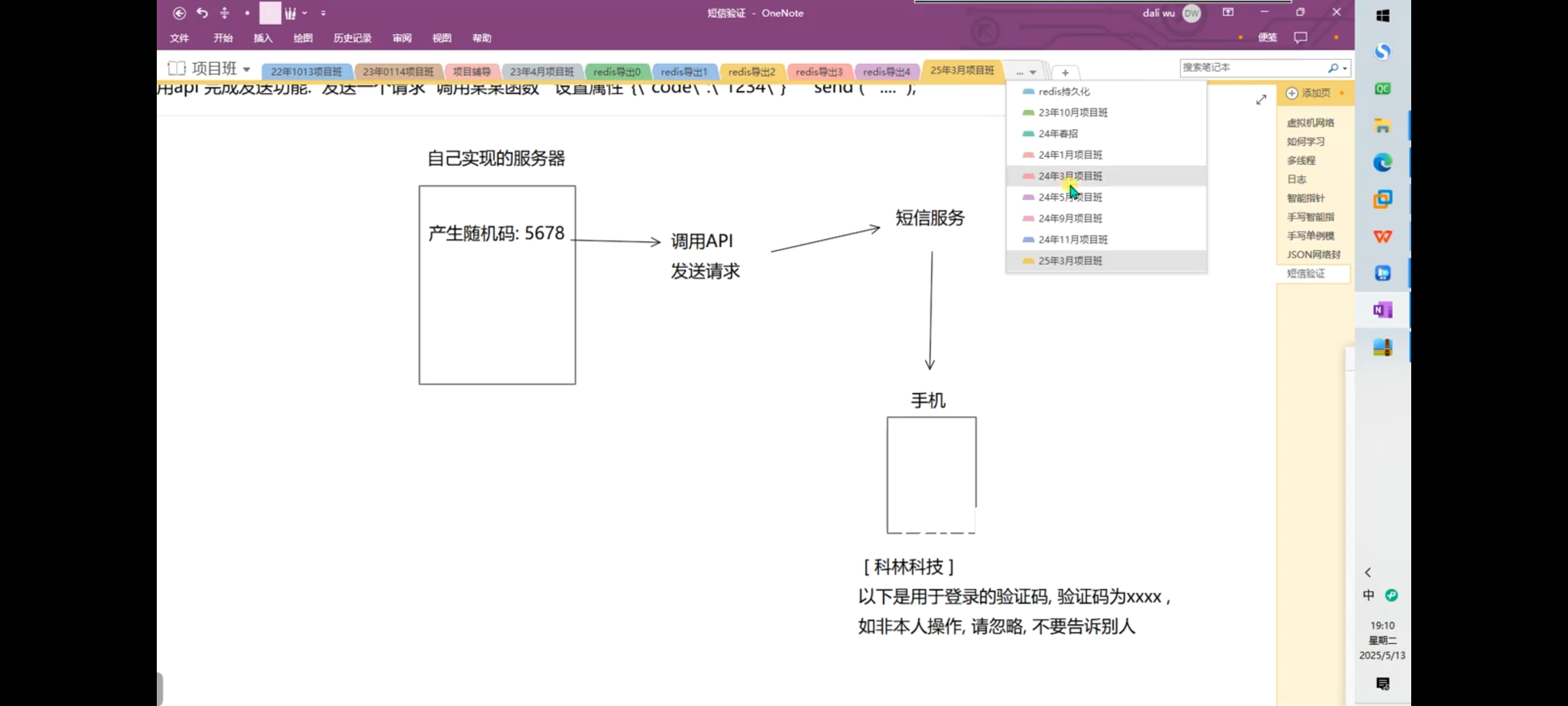The image size is (1568, 706).
Task: Click the ribbon display options icon
Action: coord(1228,12)
